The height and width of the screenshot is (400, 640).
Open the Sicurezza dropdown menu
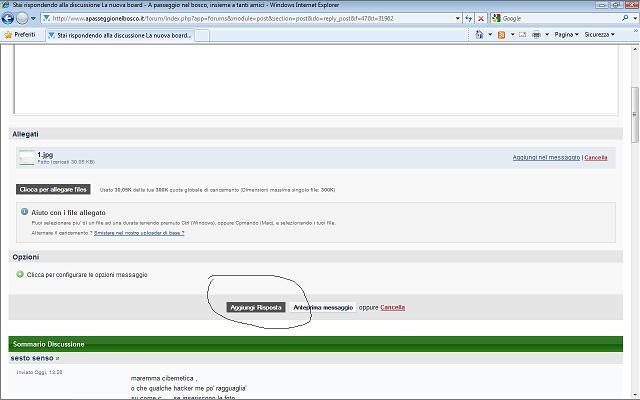pos(600,35)
